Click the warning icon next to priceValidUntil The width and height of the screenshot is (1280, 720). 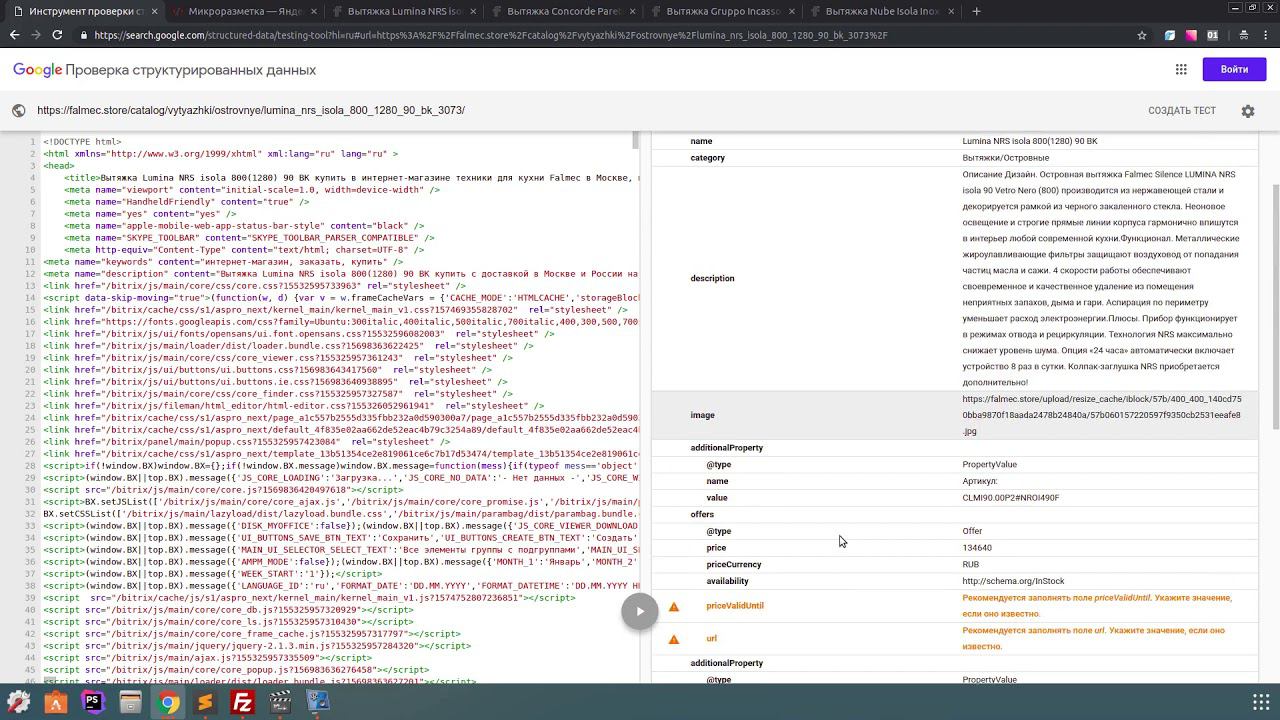pyautogui.click(x=674, y=606)
